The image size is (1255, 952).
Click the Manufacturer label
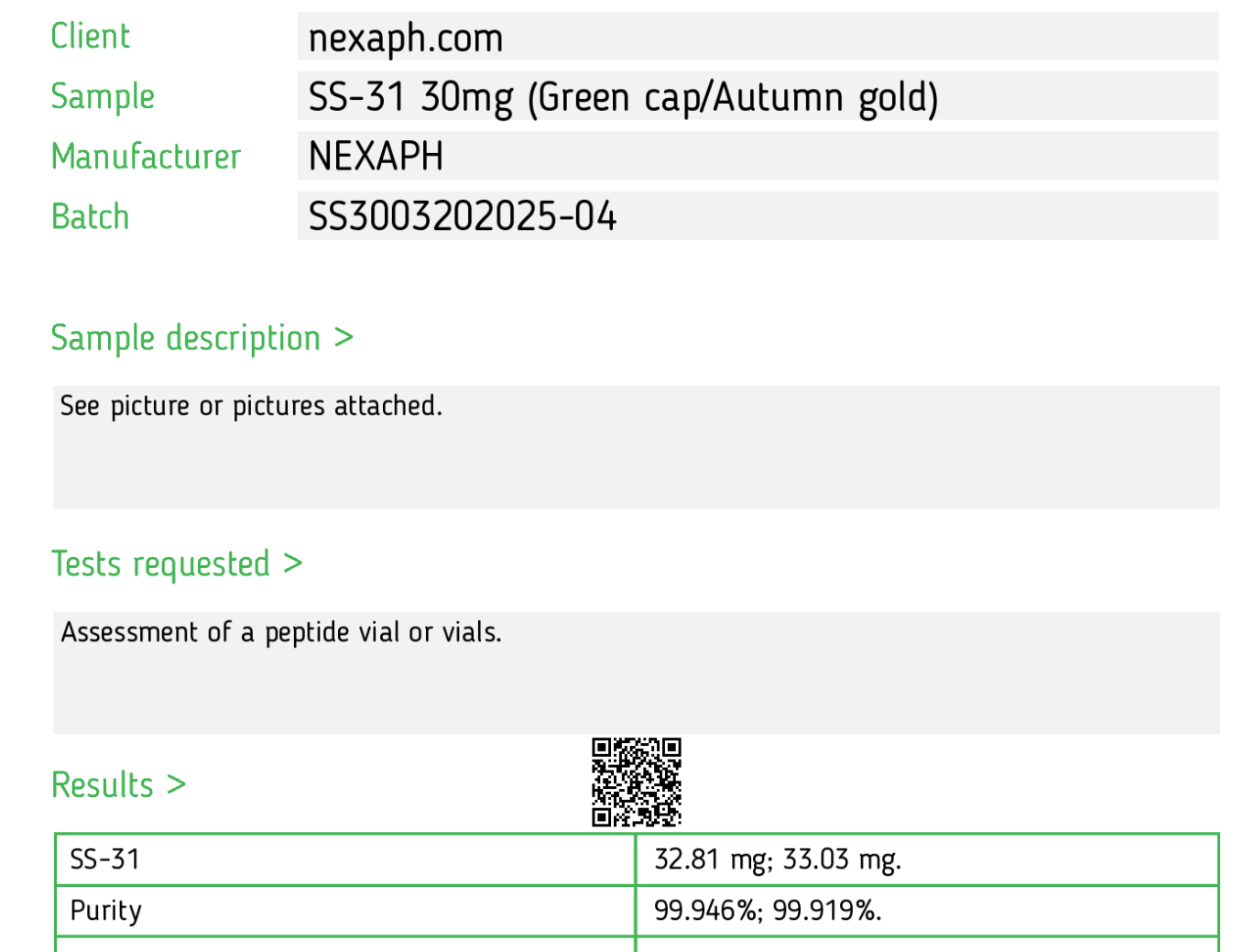coord(146,157)
